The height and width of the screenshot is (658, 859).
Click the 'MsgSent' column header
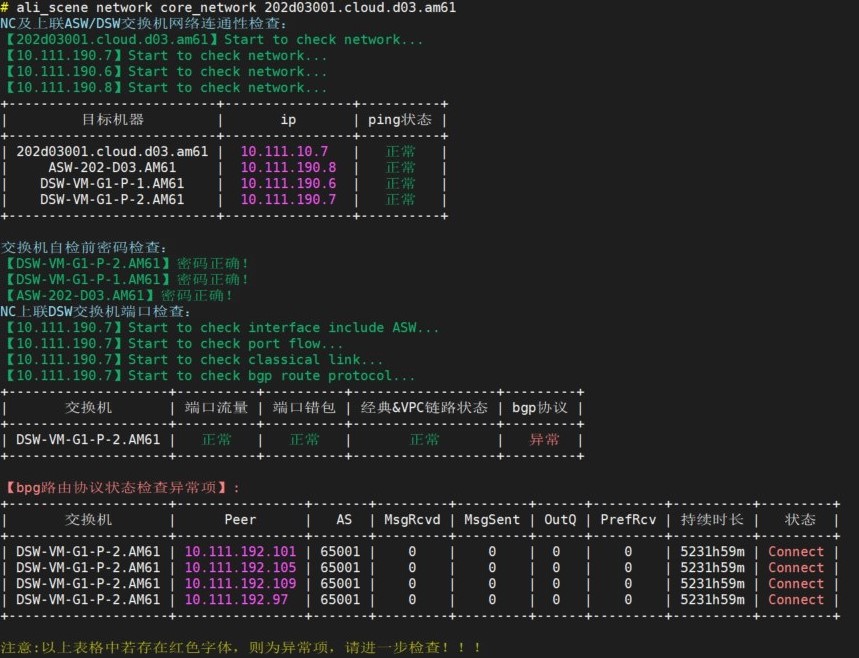coord(492,519)
